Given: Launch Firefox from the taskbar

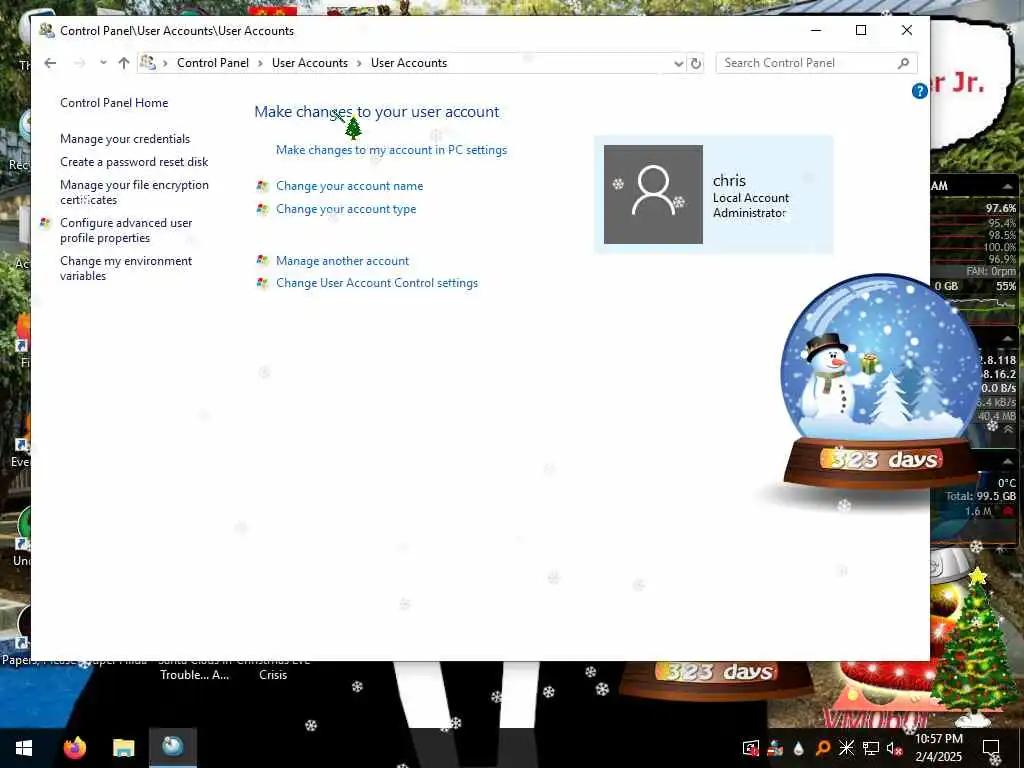Looking at the screenshot, I should (75, 748).
